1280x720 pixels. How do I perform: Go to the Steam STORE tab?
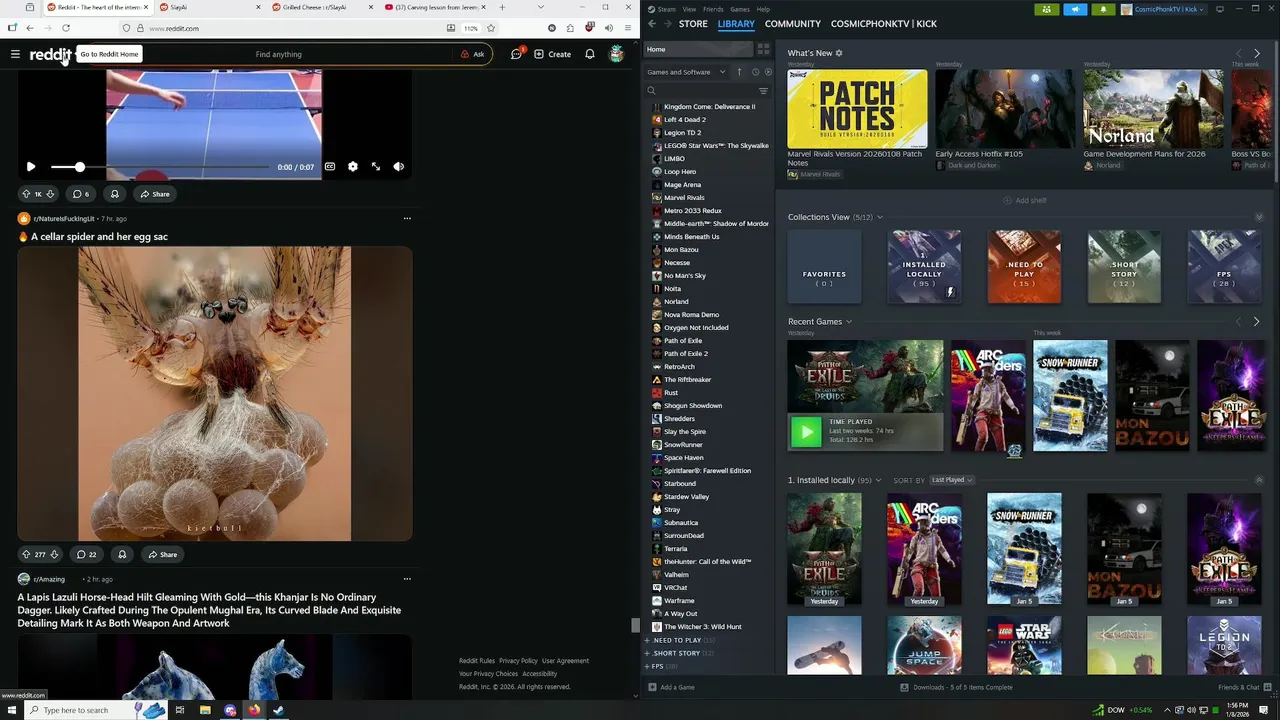point(693,23)
